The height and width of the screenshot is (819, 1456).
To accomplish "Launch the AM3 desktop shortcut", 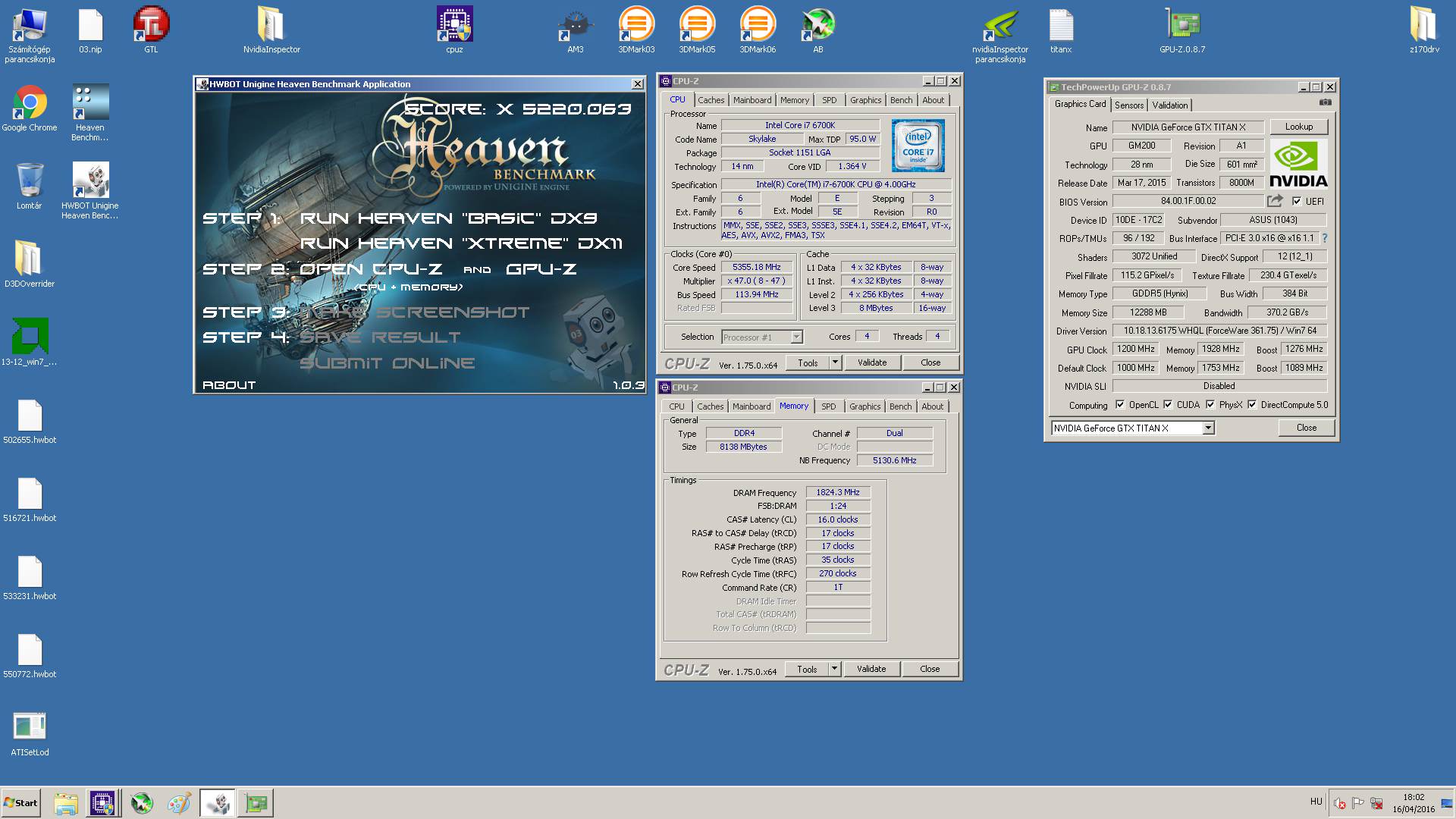I will pyautogui.click(x=576, y=30).
